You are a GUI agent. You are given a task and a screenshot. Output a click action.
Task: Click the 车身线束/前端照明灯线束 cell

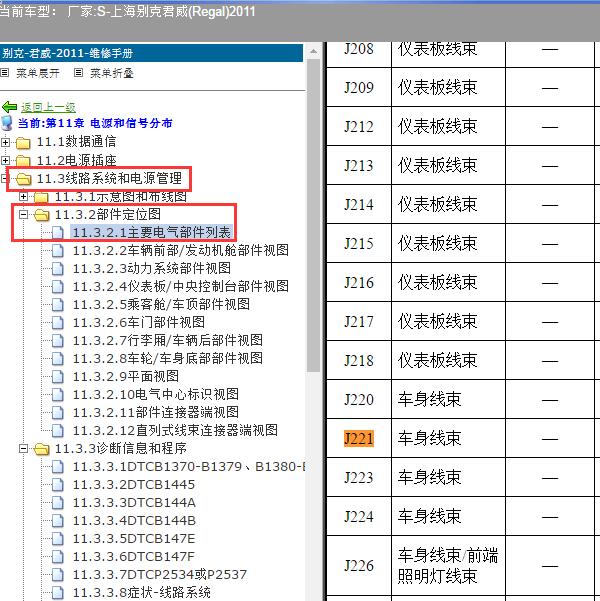click(x=448, y=565)
